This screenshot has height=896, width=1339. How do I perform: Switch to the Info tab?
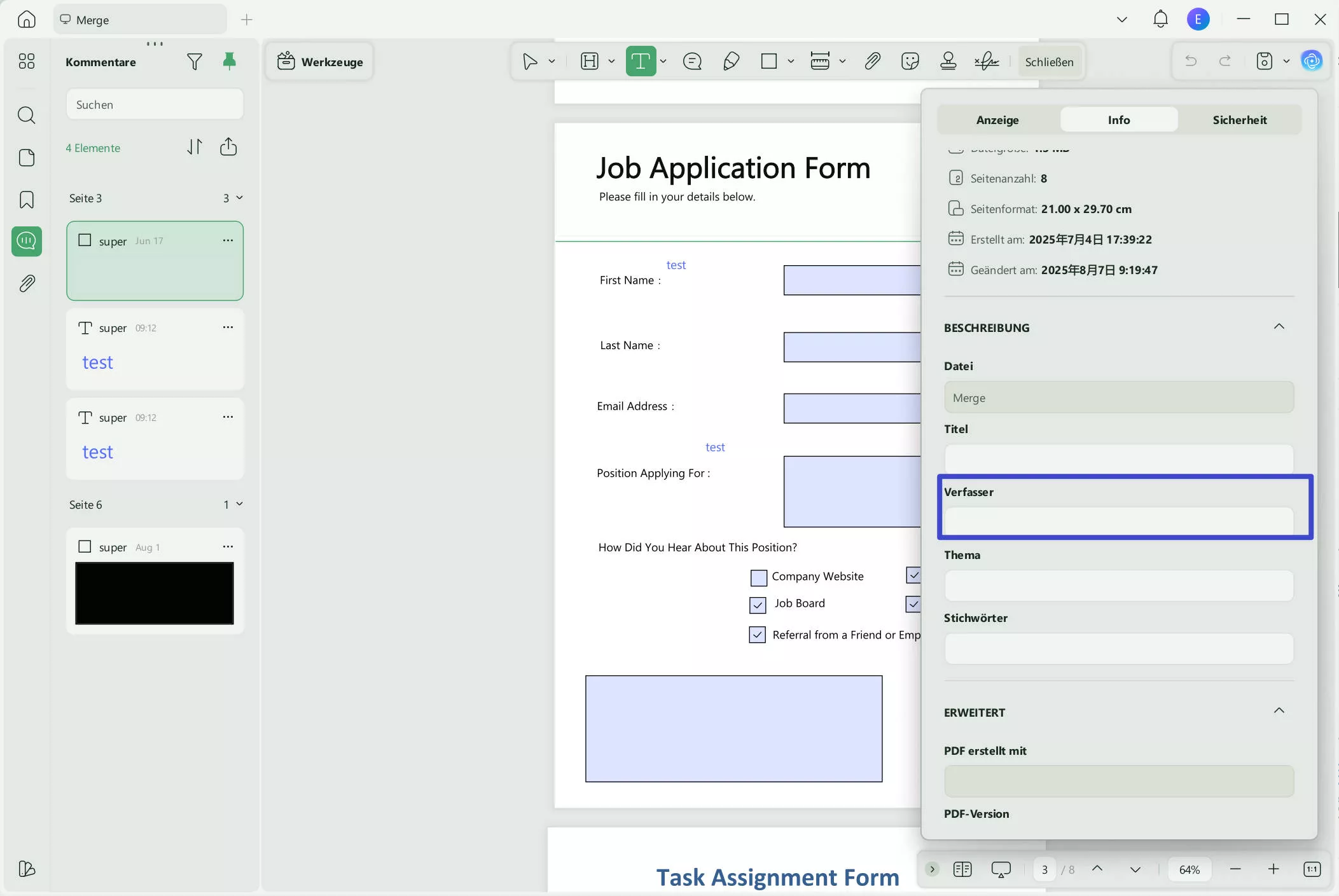tap(1119, 120)
